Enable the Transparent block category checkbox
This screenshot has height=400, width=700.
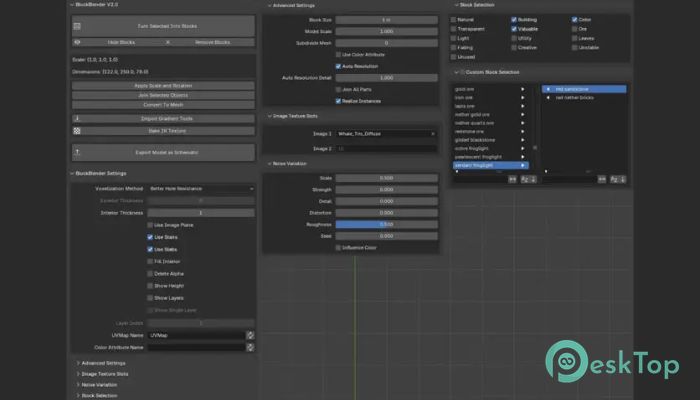(454, 29)
